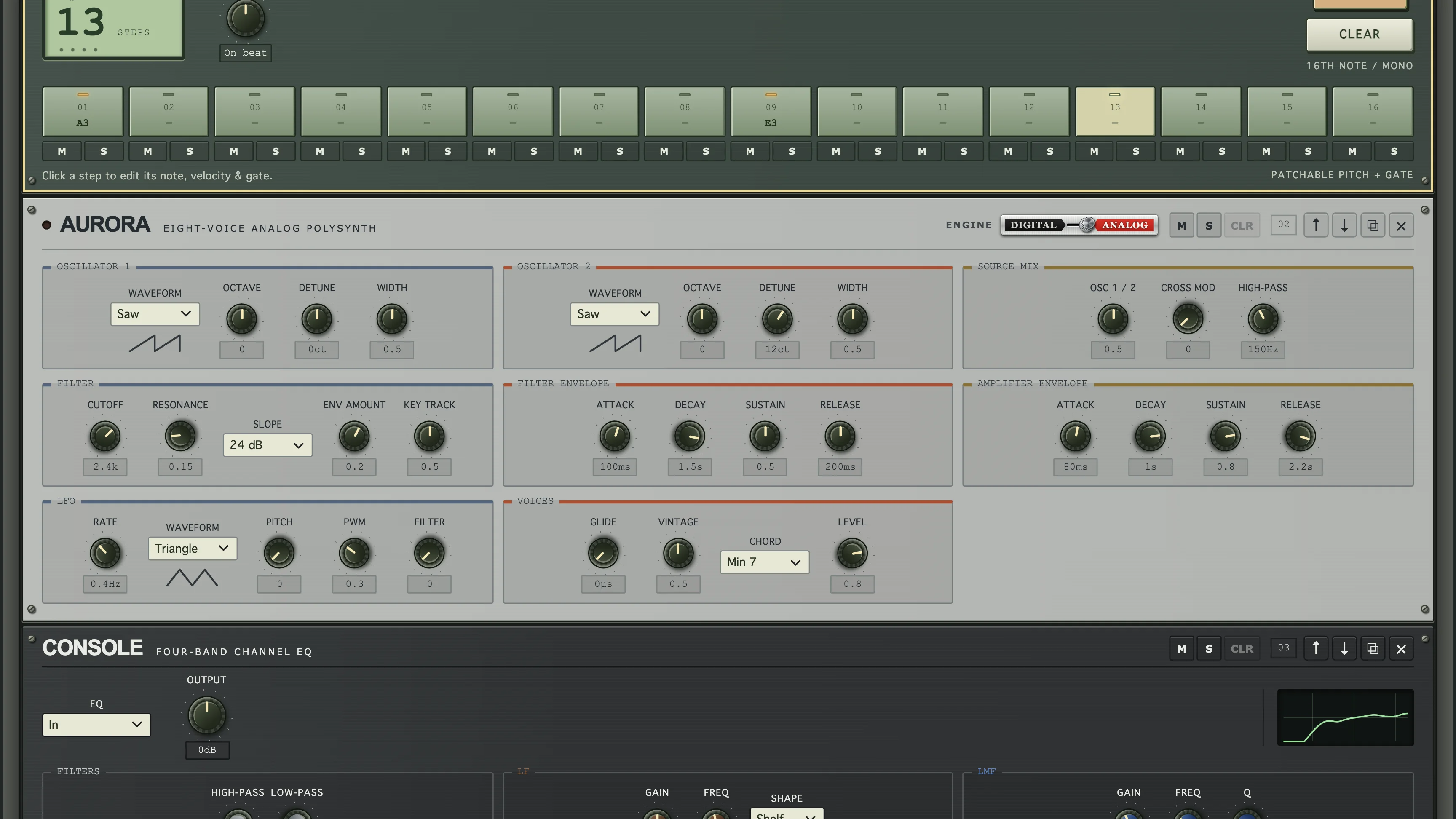The width and height of the screenshot is (1456, 819).
Task: Click LFO triangle waveform graphic
Action: pos(192,578)
